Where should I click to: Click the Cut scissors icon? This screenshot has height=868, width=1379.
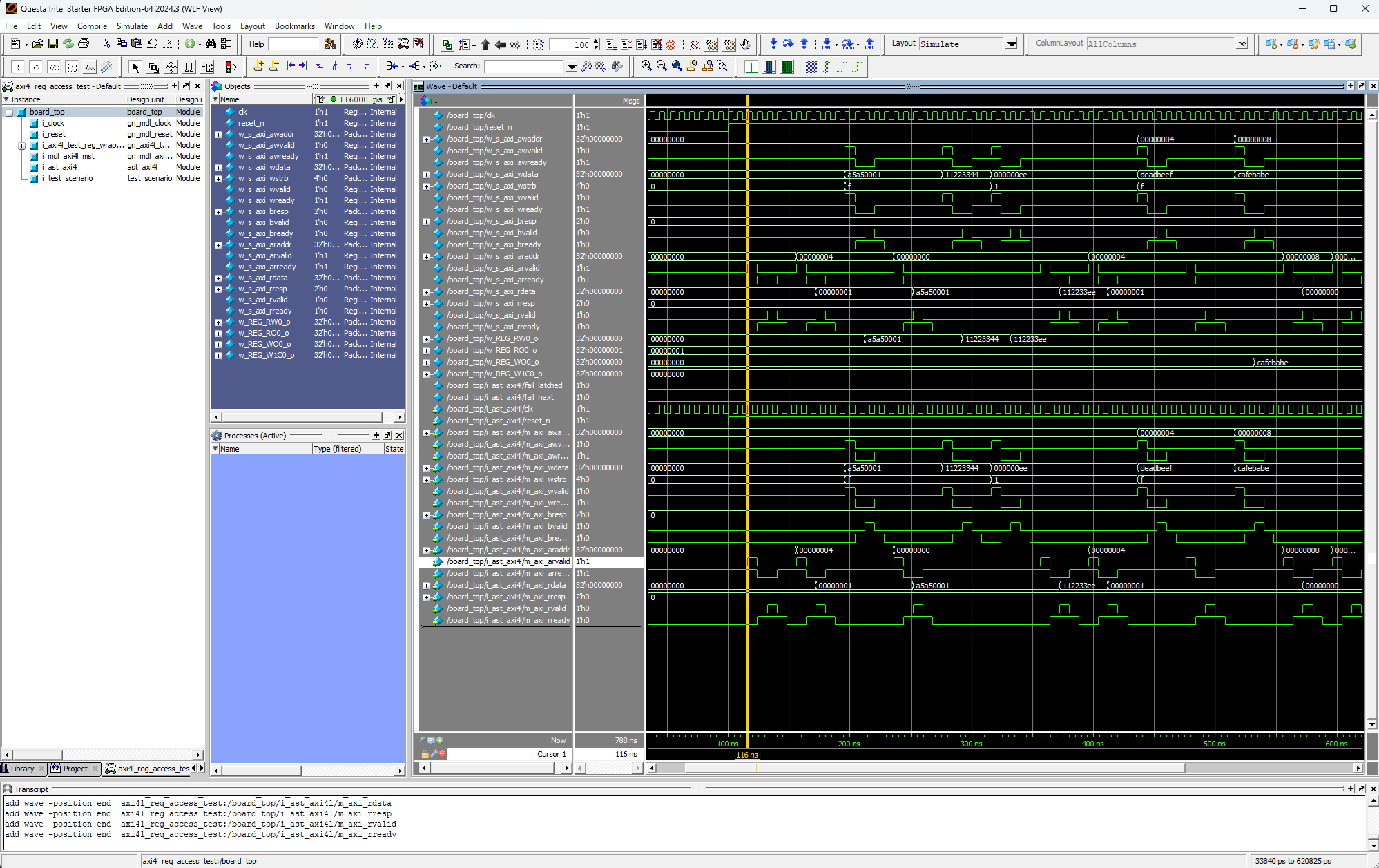tap(106, 44)
